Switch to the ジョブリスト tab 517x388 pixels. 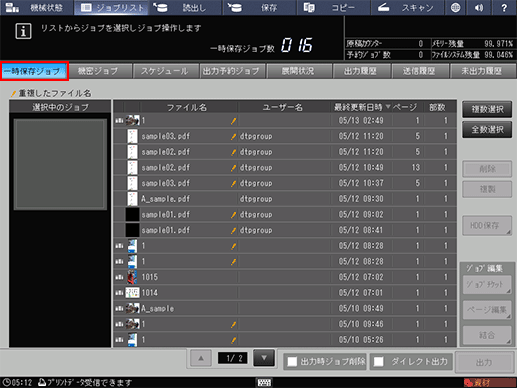pos(111,7)
